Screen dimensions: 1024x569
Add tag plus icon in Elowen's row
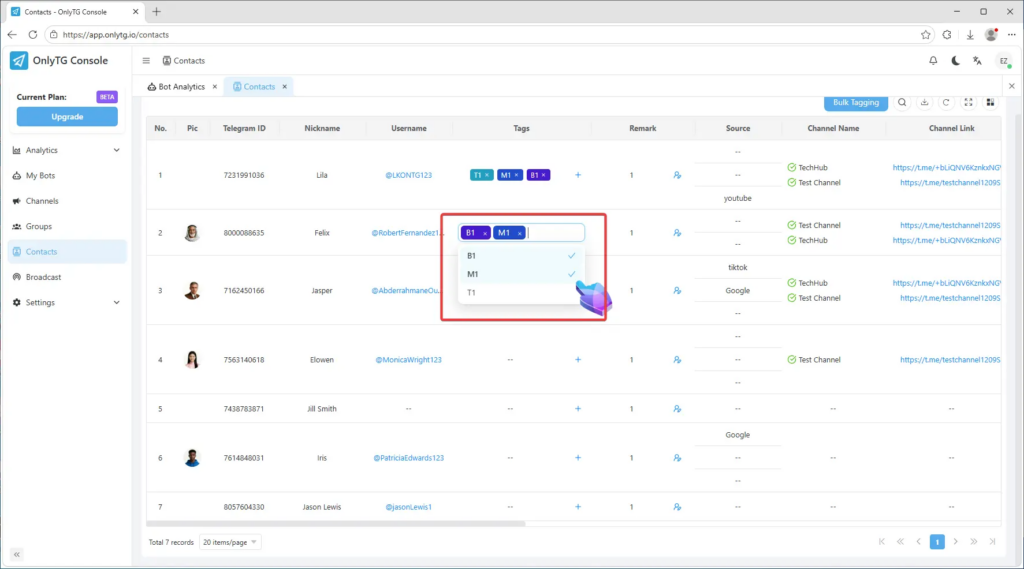578,359
